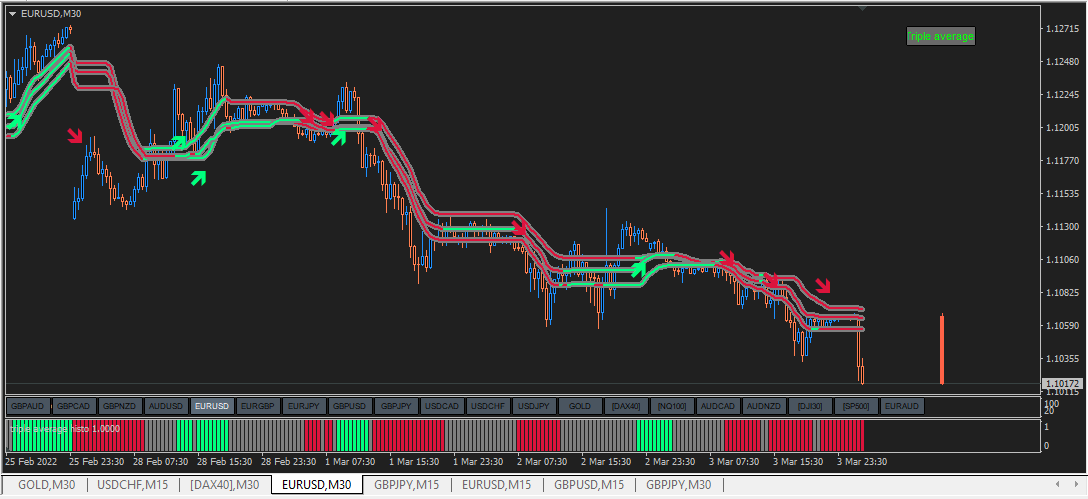This screenshot has width=1088, height=499.
Task: Switch to the USDCHF,M15 chart tab
Action: [x=133, y=484]
